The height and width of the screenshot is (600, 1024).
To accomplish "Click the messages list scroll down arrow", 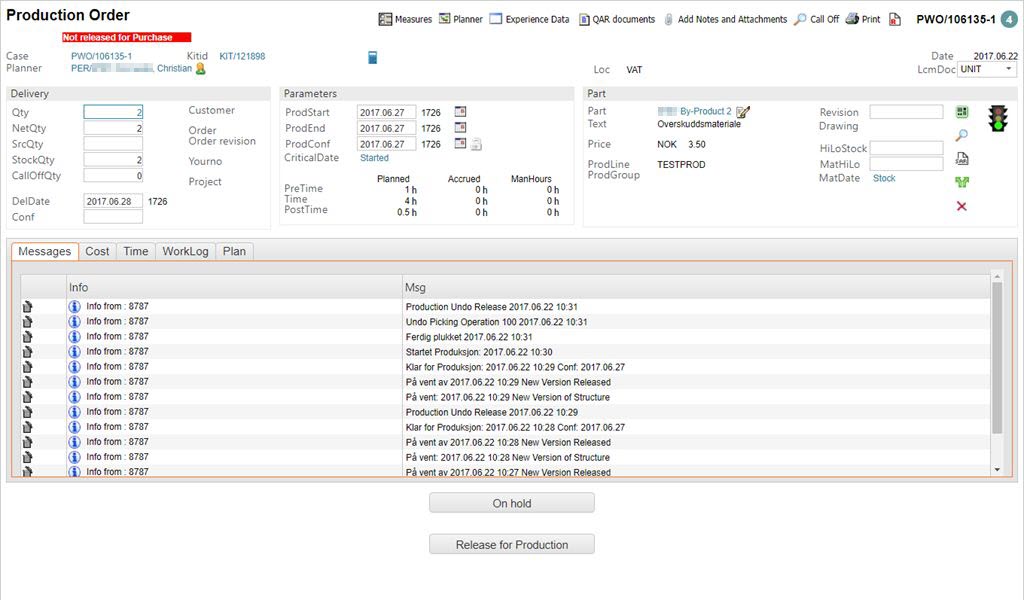I will click(x=996, y=469).
